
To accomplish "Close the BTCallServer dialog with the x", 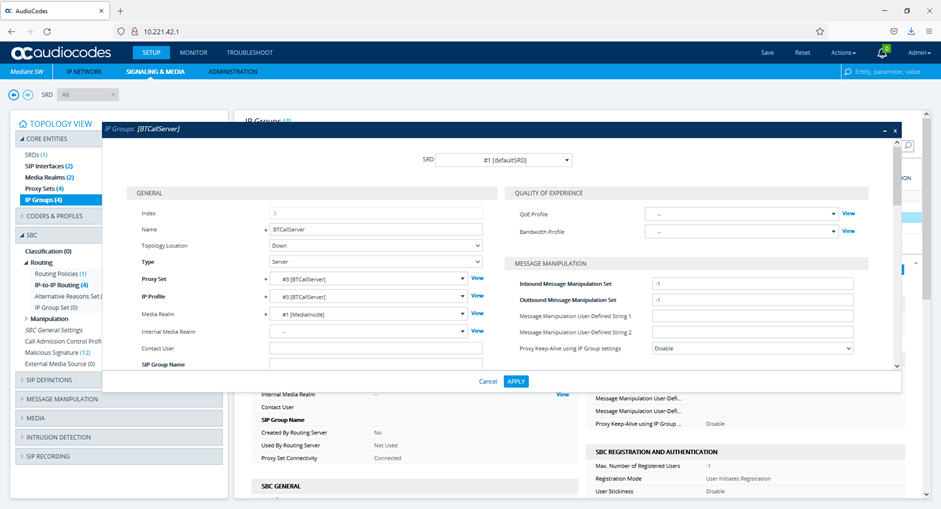I will 895,130.
